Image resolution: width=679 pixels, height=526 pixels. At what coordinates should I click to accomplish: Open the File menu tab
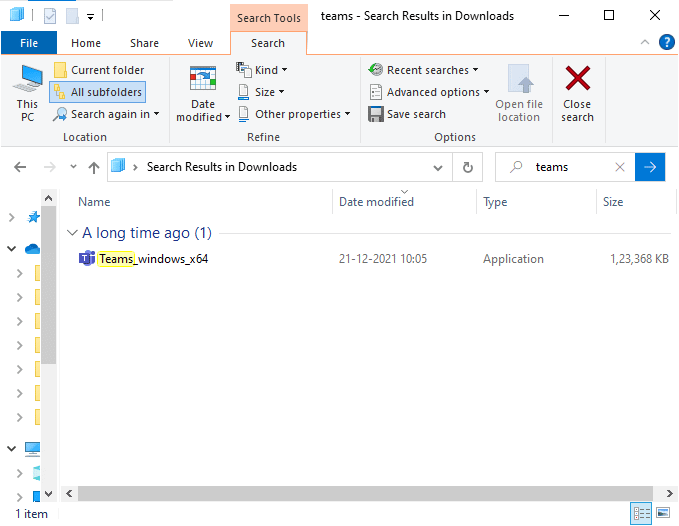[x=29, y=43]
